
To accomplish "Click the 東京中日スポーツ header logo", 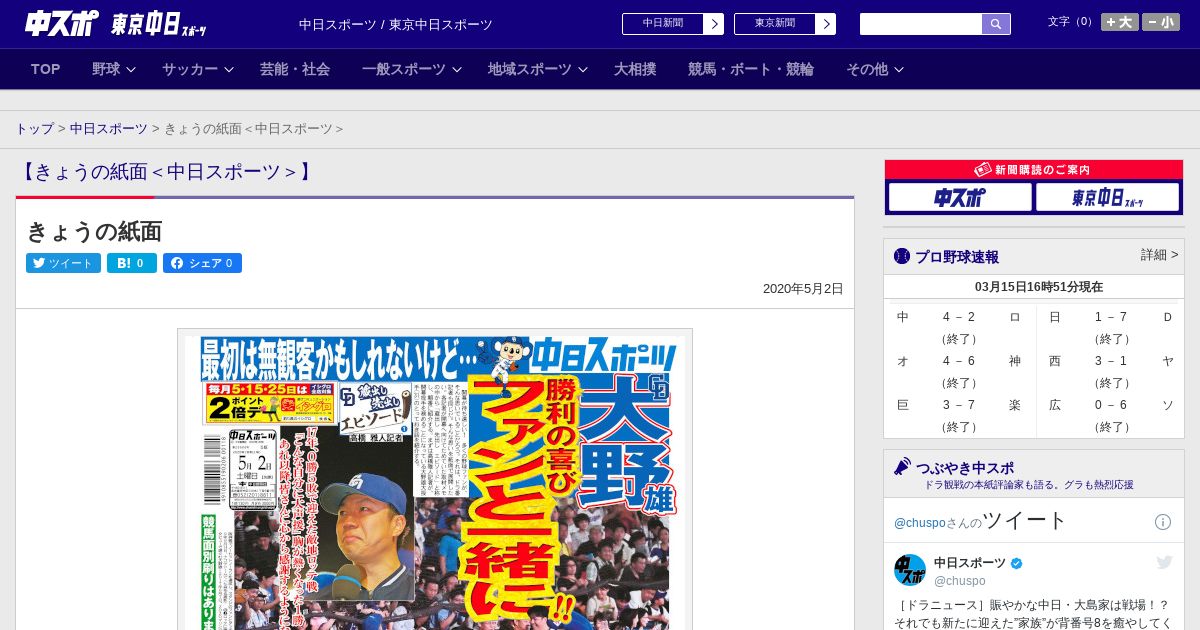I will (x=159, y=24).
